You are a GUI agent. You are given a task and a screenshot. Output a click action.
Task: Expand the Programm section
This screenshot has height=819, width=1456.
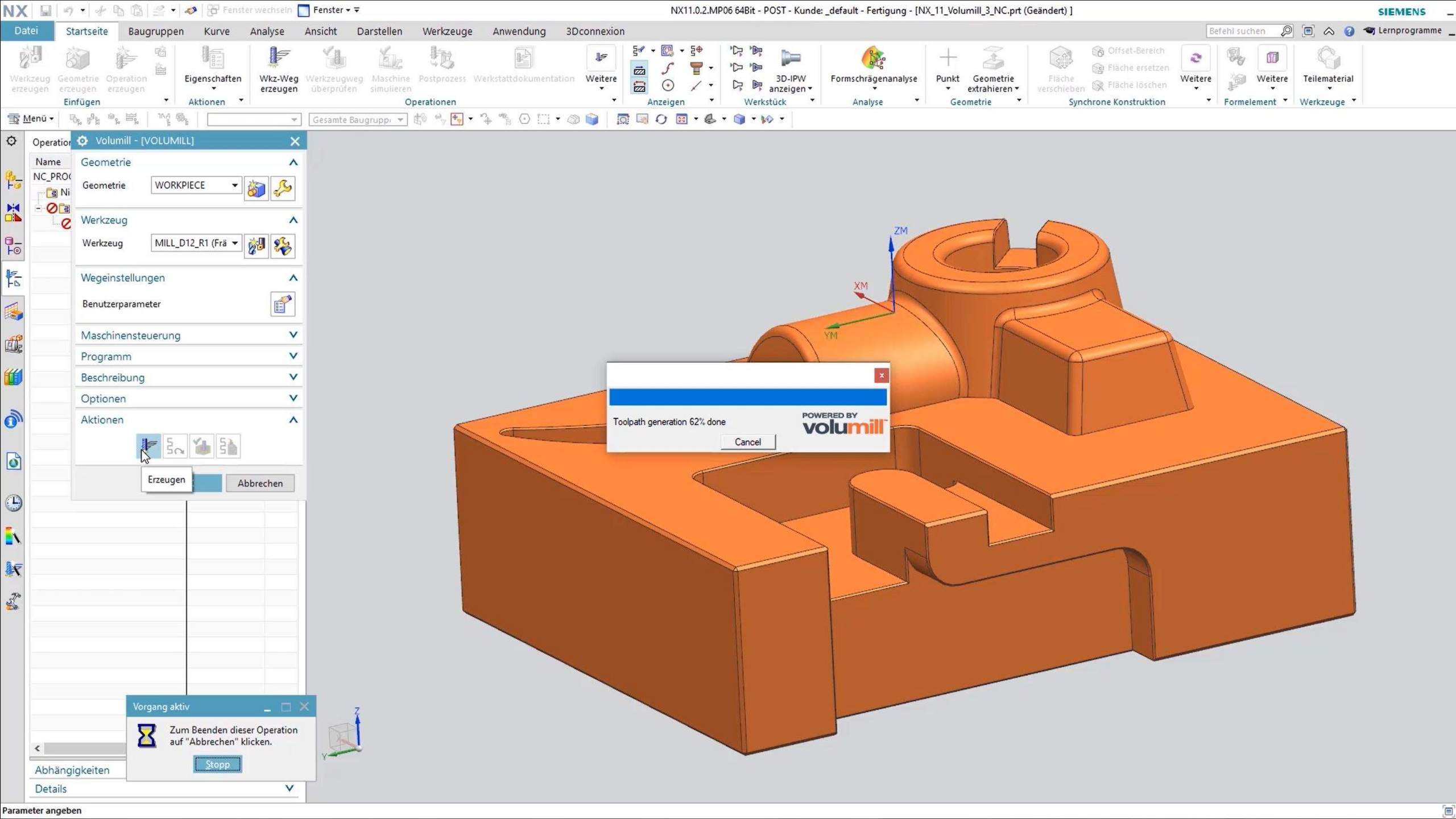[189, 357]
